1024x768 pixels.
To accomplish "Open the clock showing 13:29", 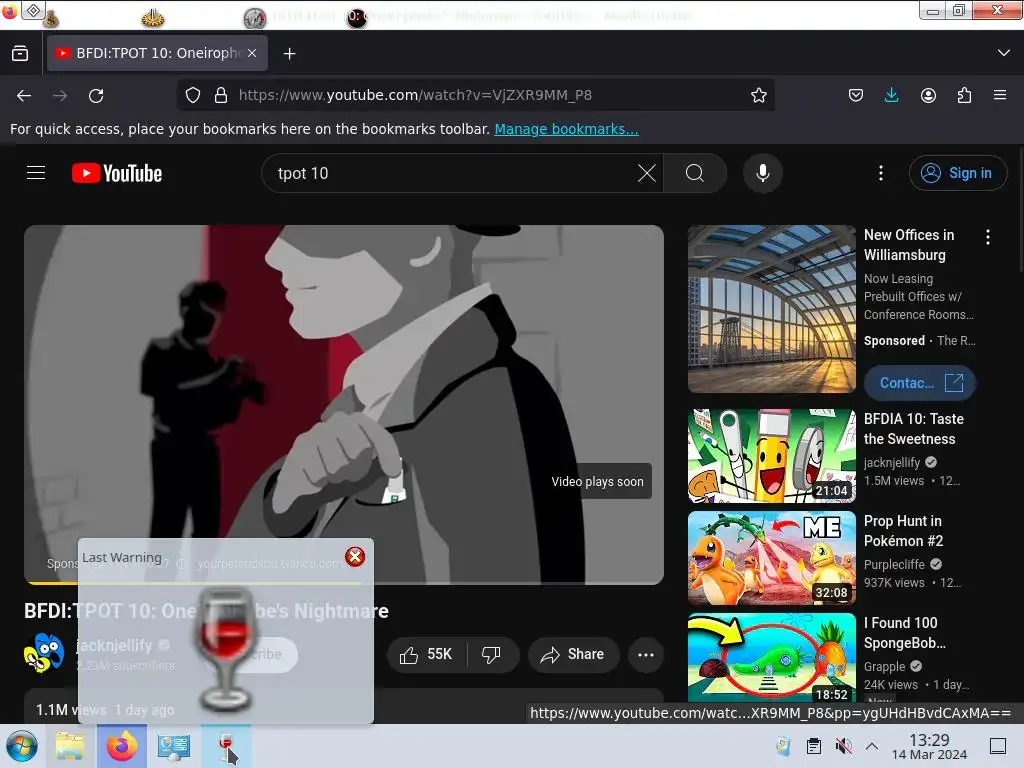I will point(929,747).
